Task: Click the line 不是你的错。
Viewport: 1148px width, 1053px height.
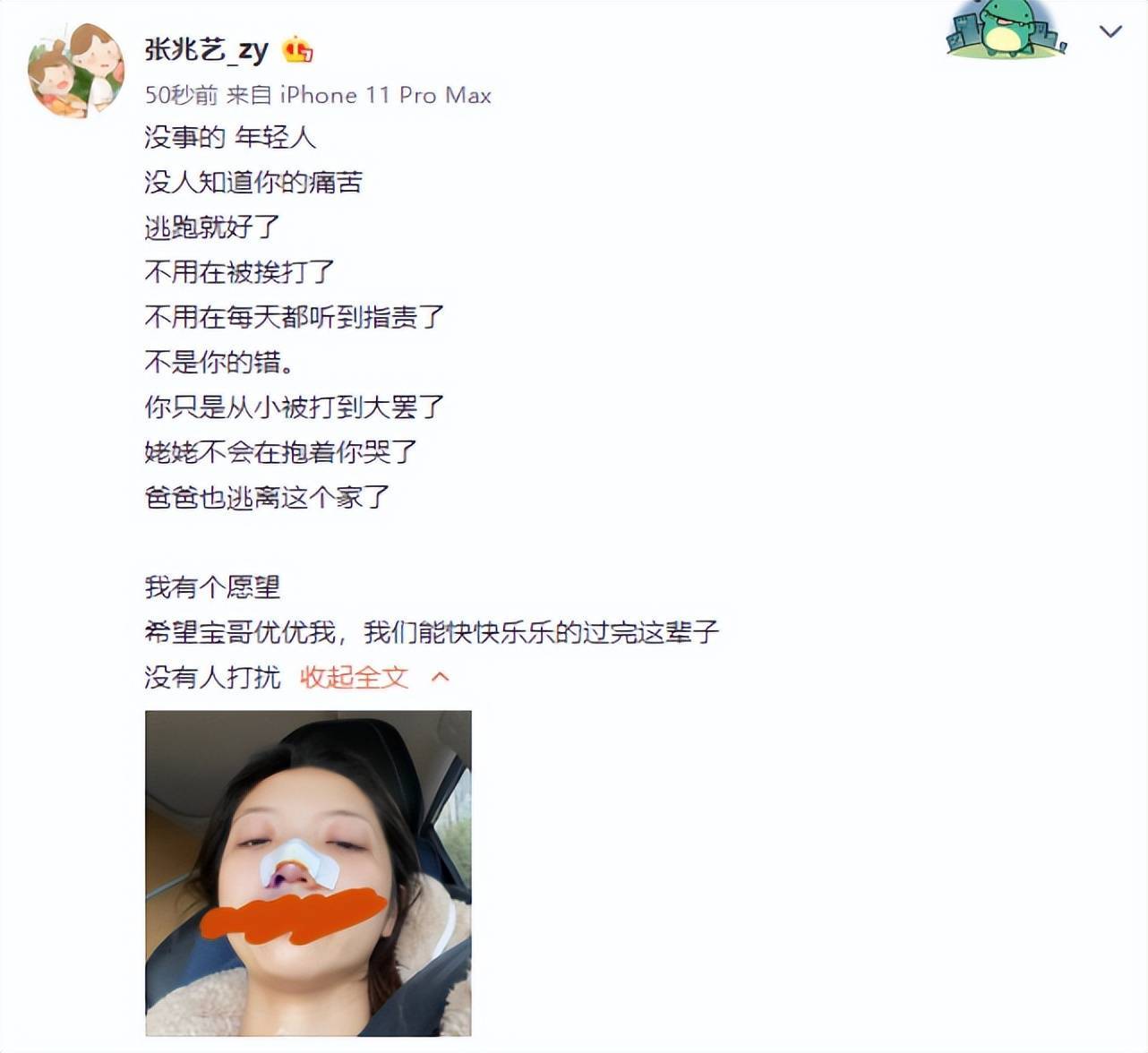Action: coord(220,362)
